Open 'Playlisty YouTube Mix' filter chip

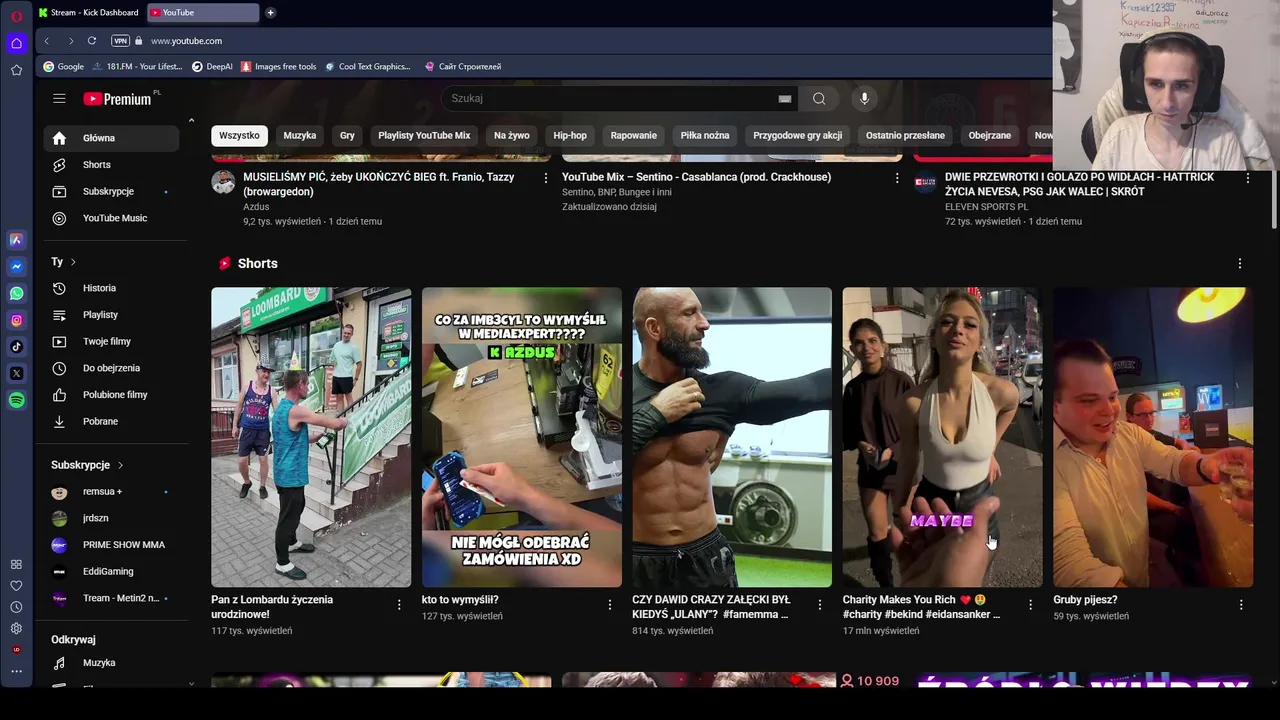(424, 135)
